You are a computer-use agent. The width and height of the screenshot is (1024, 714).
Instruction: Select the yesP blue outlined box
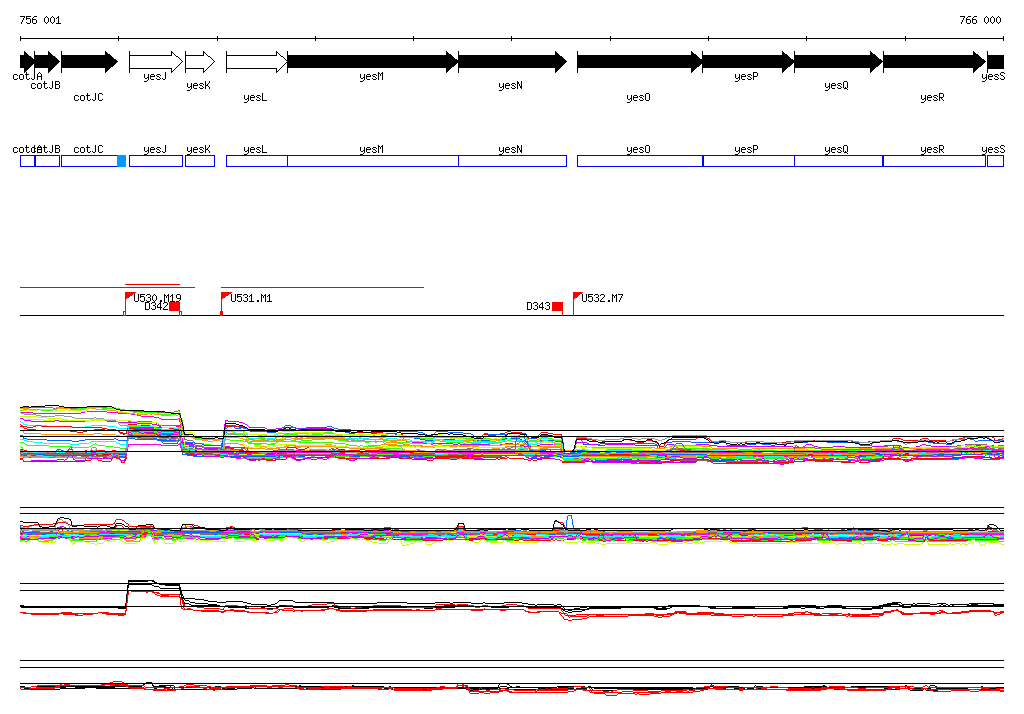pyautogui.click(x=749, y=161)
